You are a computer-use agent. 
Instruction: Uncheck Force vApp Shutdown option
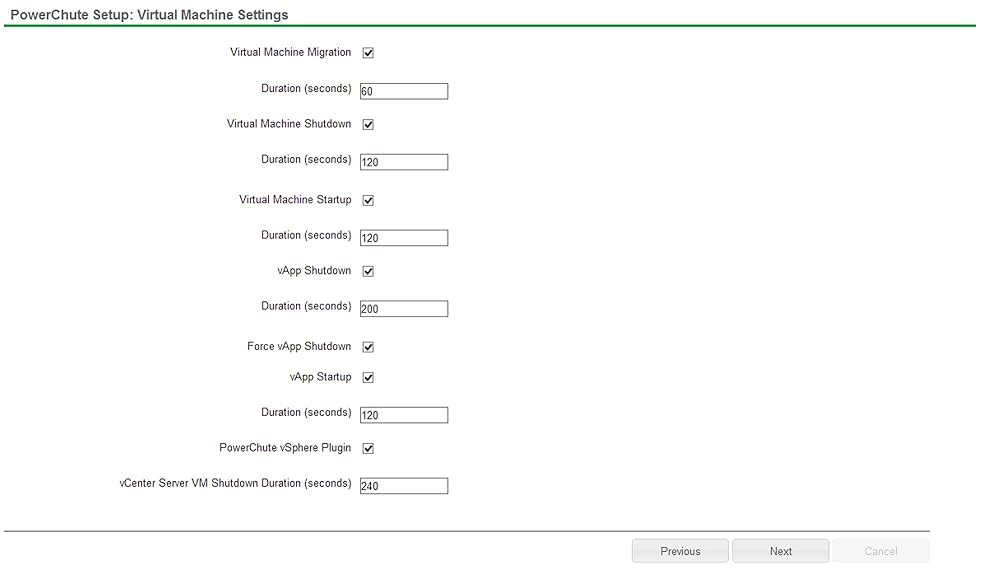pos(368,348)
